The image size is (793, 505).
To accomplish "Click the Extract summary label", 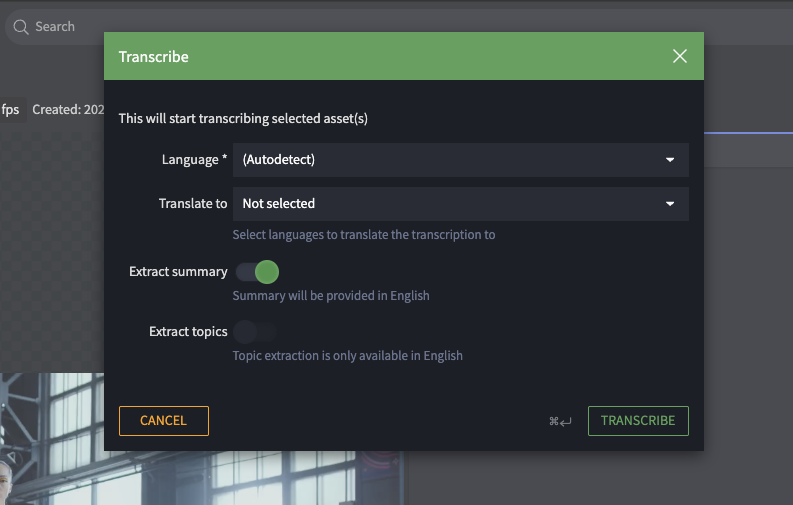I will pyautogui.click(x=178, y=272).
